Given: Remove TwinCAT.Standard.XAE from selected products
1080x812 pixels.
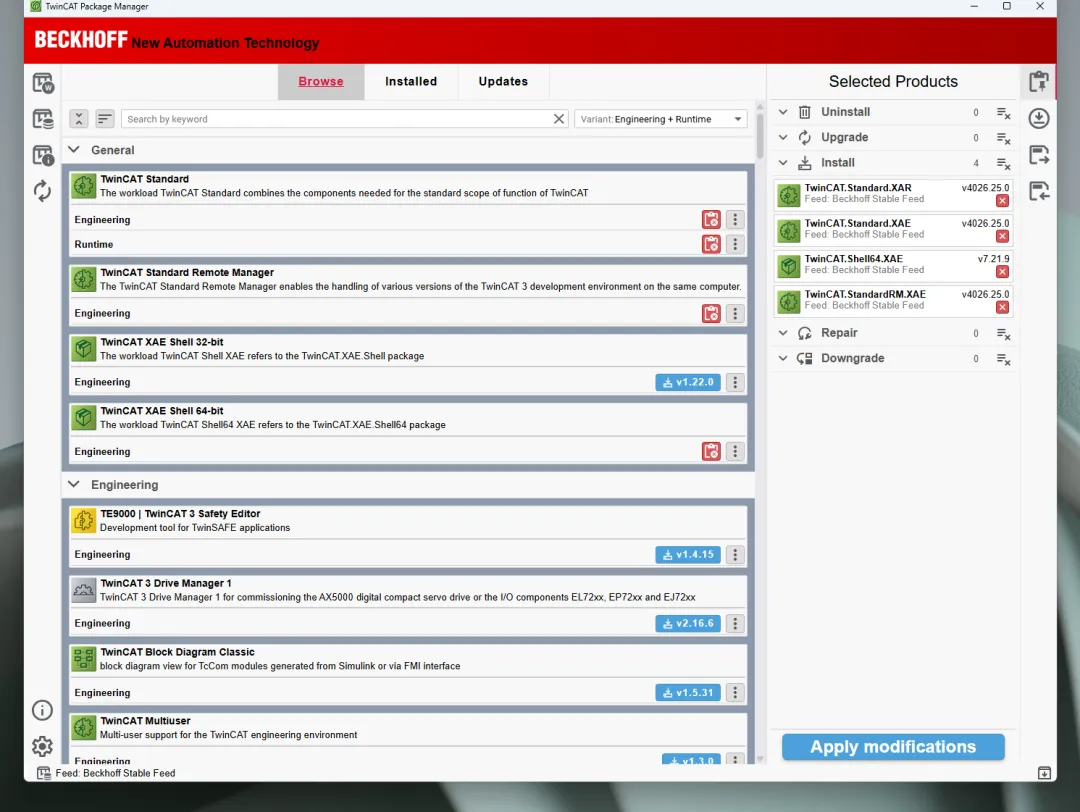Looking at the screenshot, I should coord(1002,236).
